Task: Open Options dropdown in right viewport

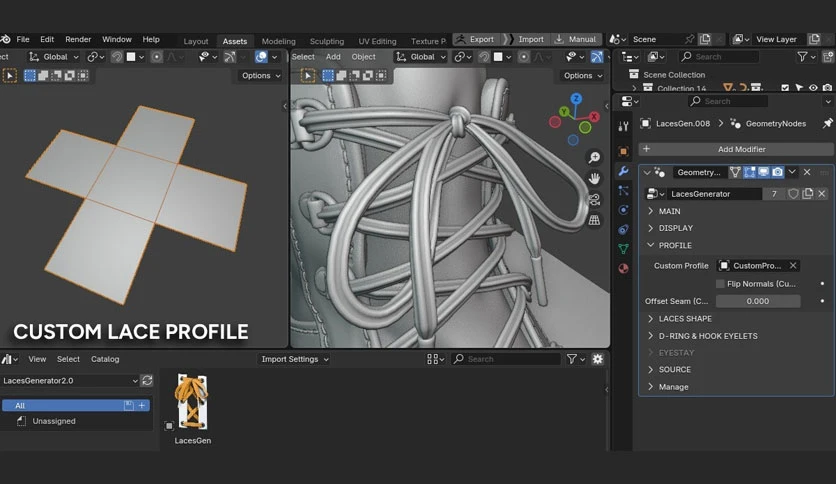Action: pyautogui.click(x=583, y=76)
